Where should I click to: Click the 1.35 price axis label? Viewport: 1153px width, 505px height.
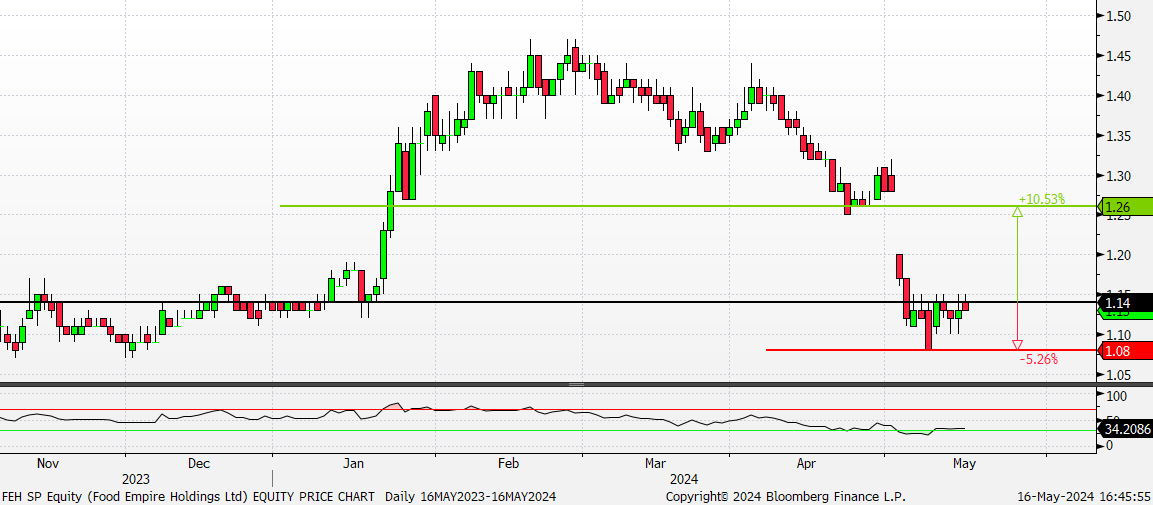[x=1118, y=136]
